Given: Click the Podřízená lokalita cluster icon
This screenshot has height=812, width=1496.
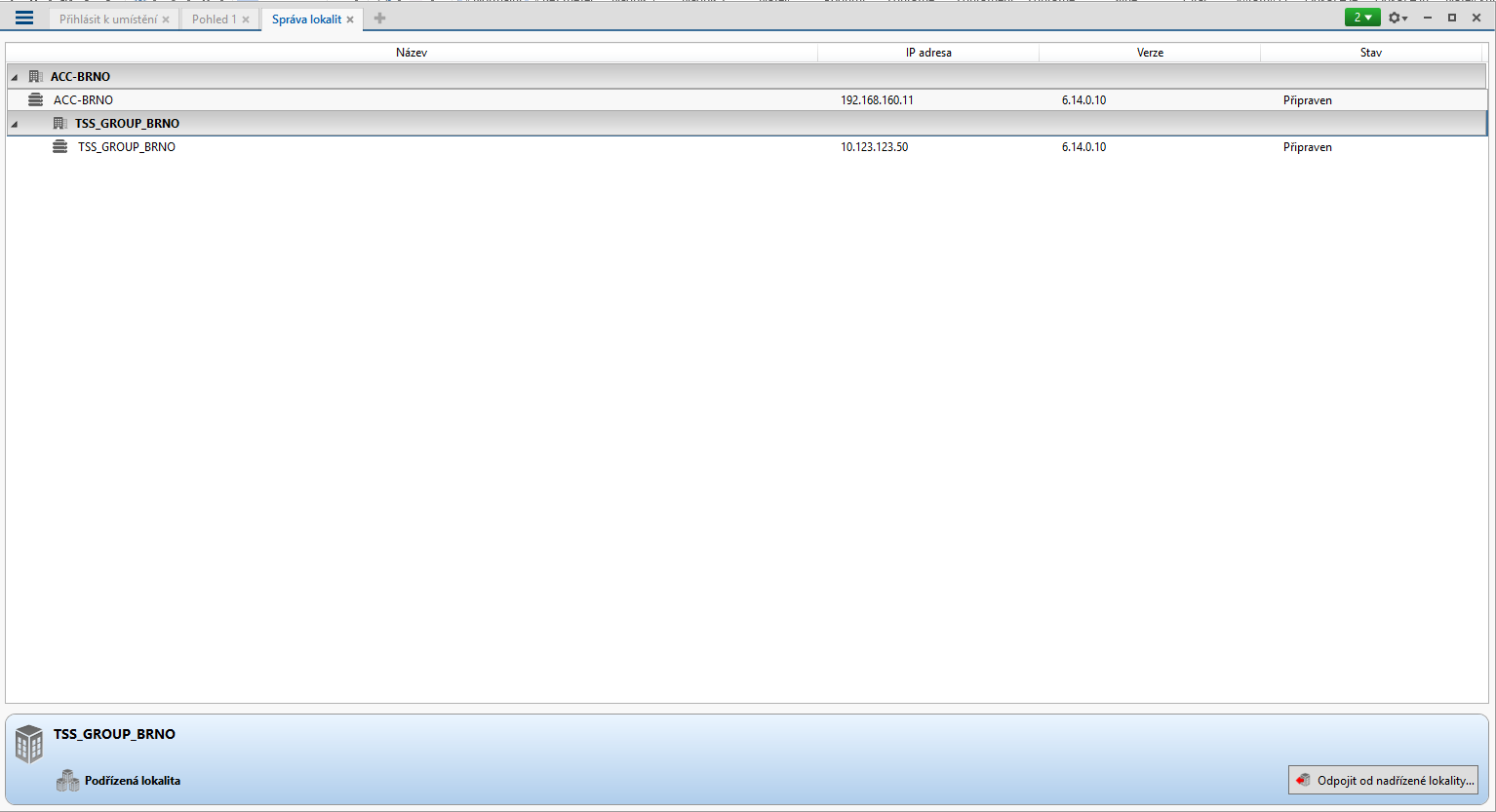Looking at the screenshot, I should (x=67, y=781).
